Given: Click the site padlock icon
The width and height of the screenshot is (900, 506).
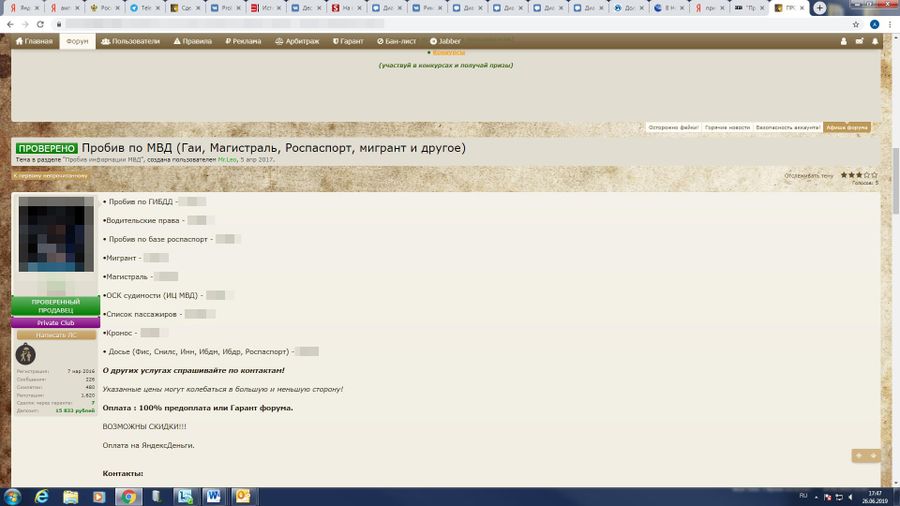Looking at the screenshot, I should (x=59, y=24).
